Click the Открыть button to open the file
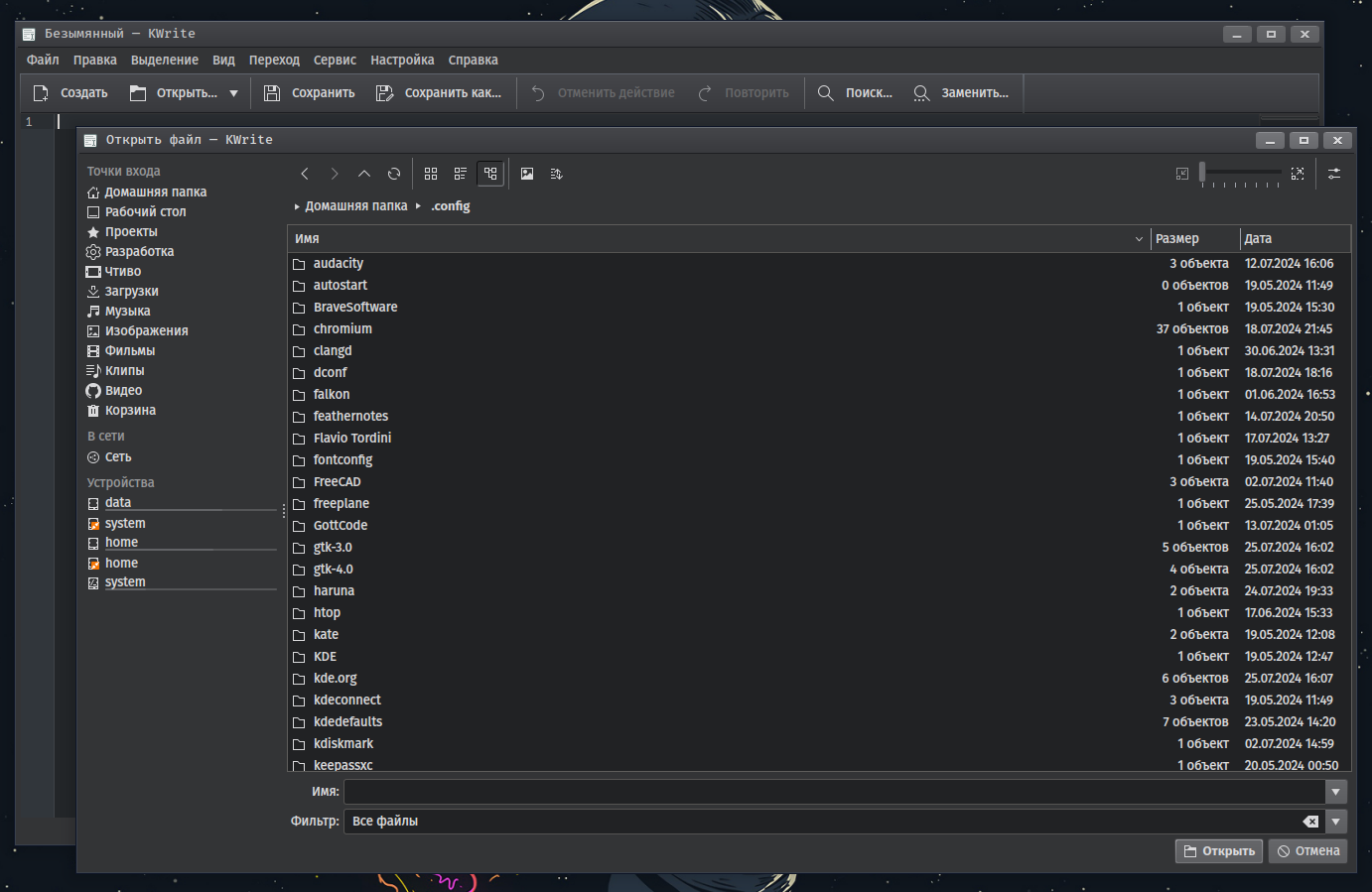This screenshot has height=892, width=1372. [1218, 850]
